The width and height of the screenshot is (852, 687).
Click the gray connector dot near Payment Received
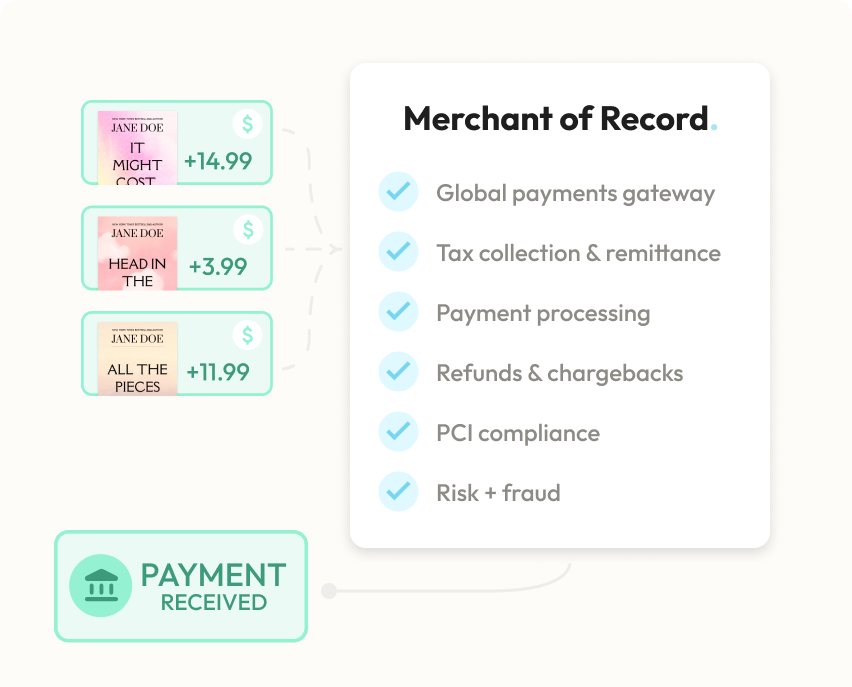pyautogui.click(x=328, y=592)
